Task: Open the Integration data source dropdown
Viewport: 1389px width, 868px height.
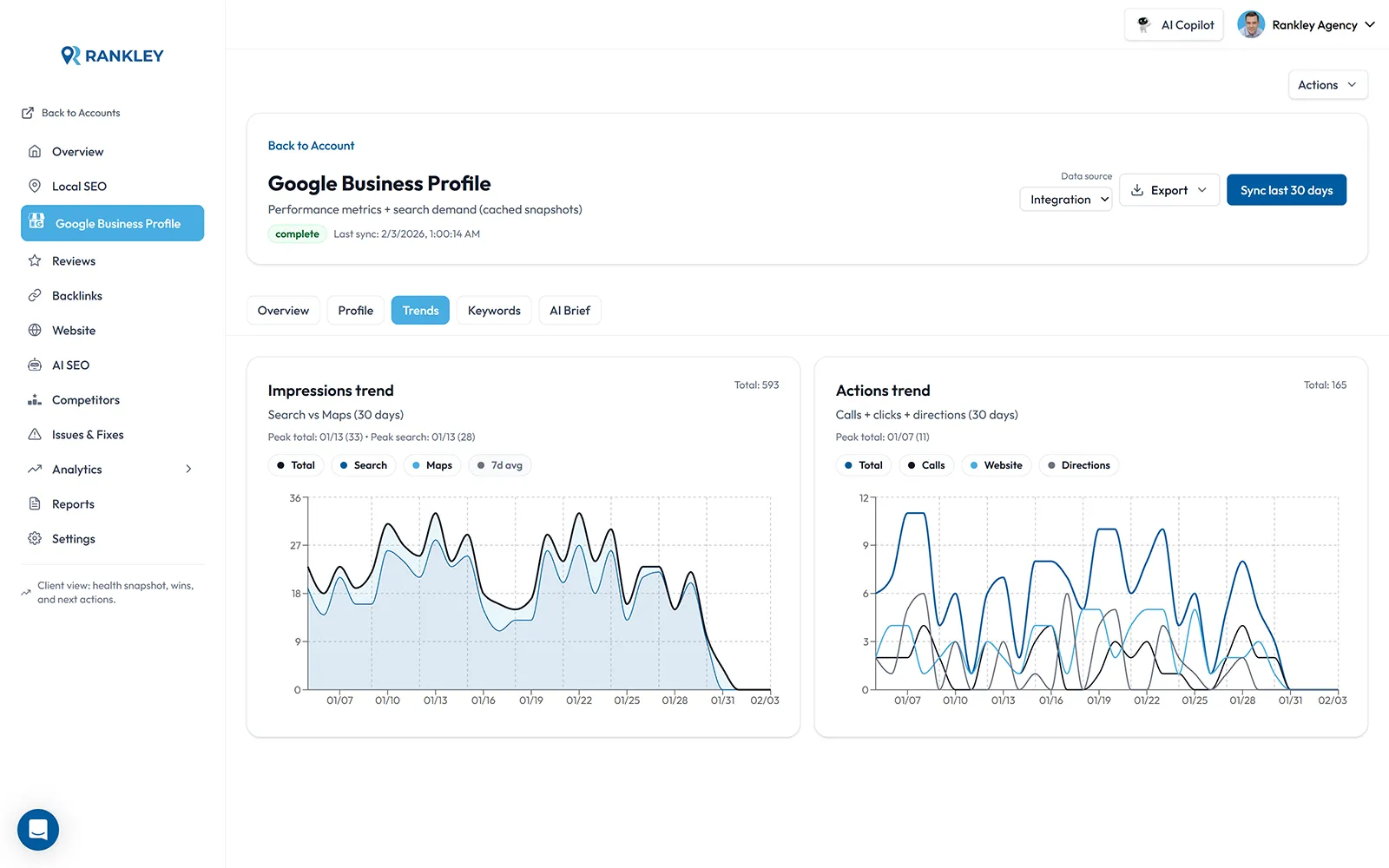Action: tap(1065, 199)
